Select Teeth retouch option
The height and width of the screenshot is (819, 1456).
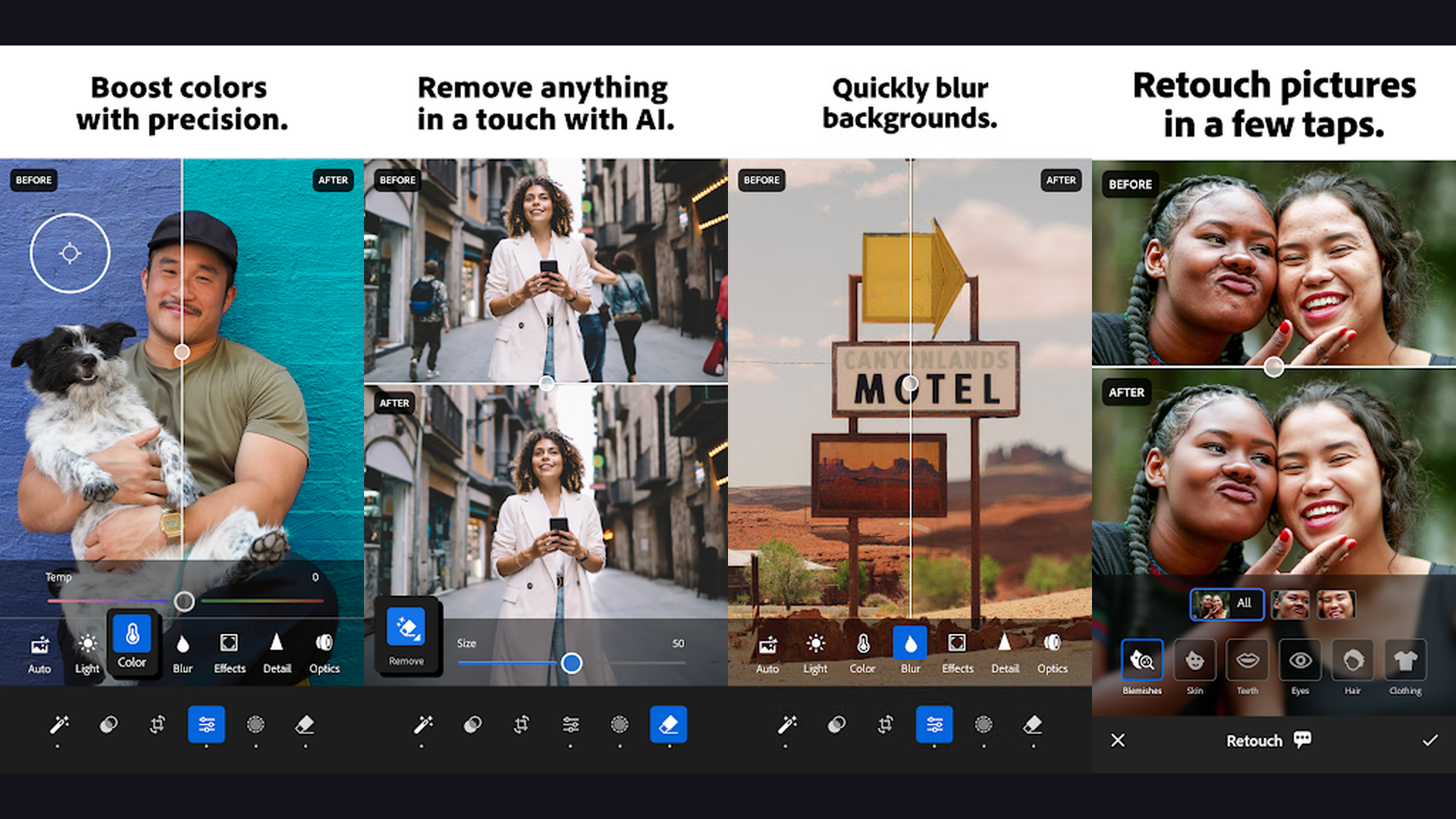[x=1247, y=667]
